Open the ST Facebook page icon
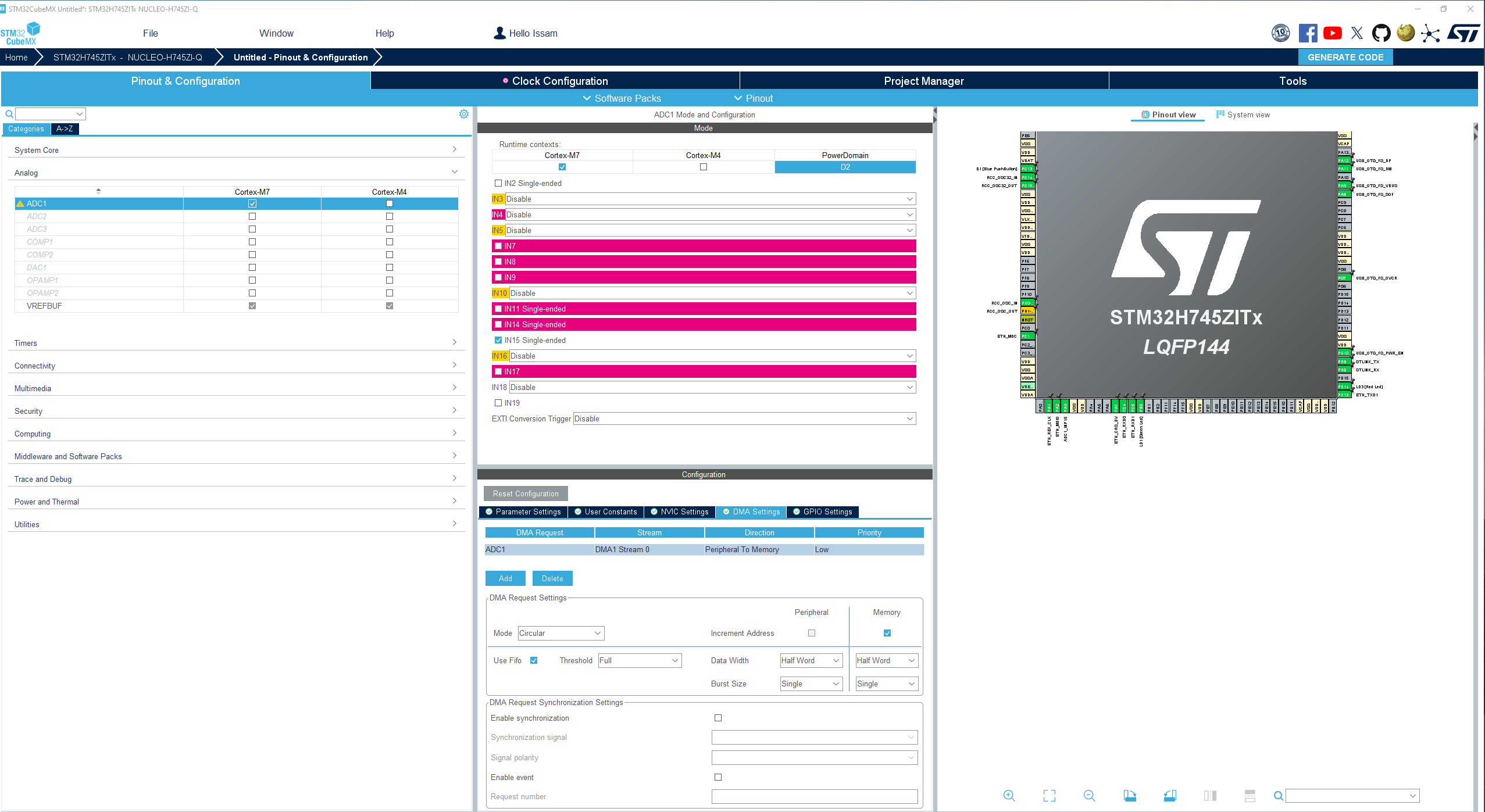Image resolution: width=1485 pixels, height=812 pixels. tap(1308, 33)
